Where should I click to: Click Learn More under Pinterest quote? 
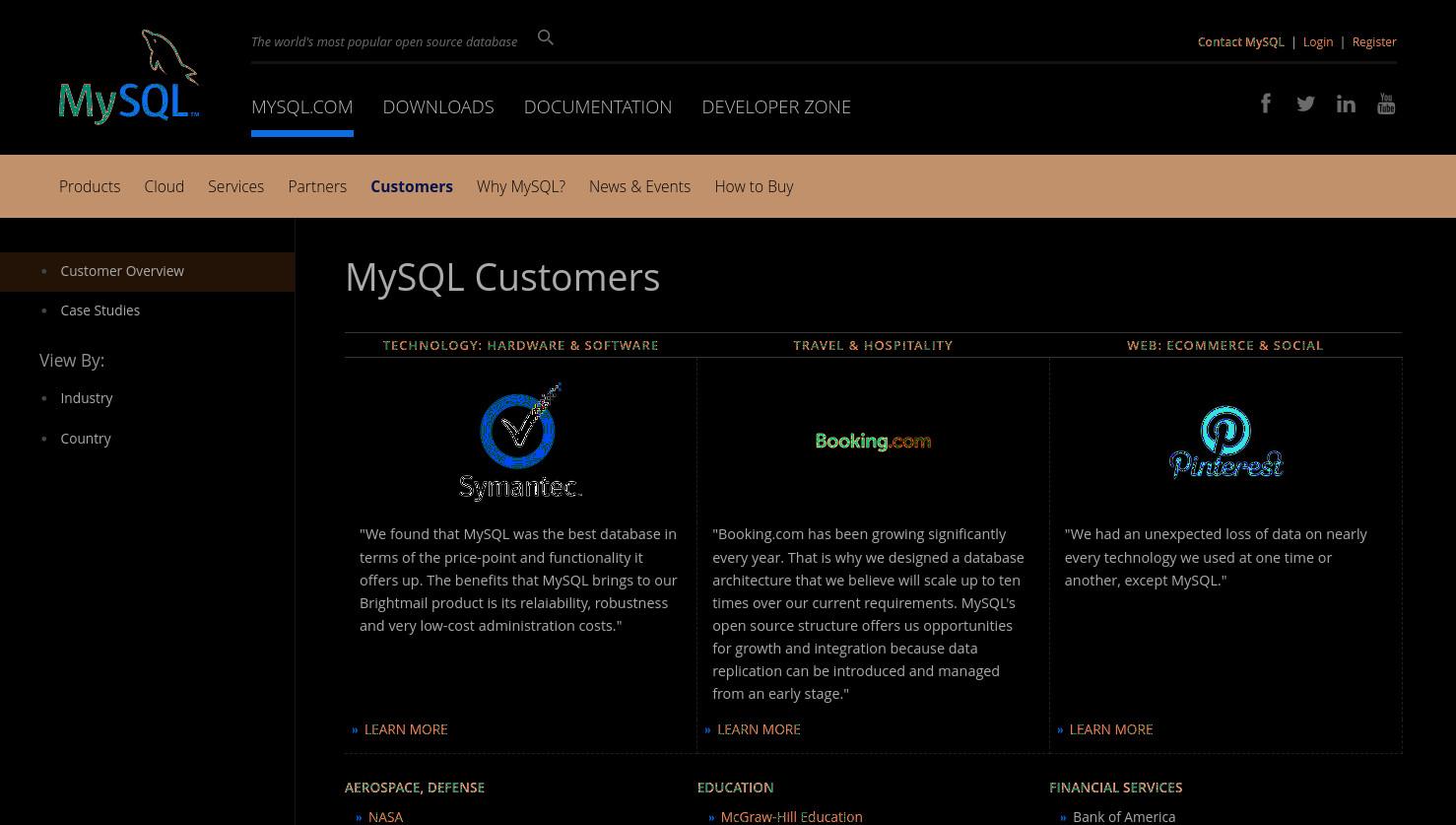click(x=1110, y=729)
